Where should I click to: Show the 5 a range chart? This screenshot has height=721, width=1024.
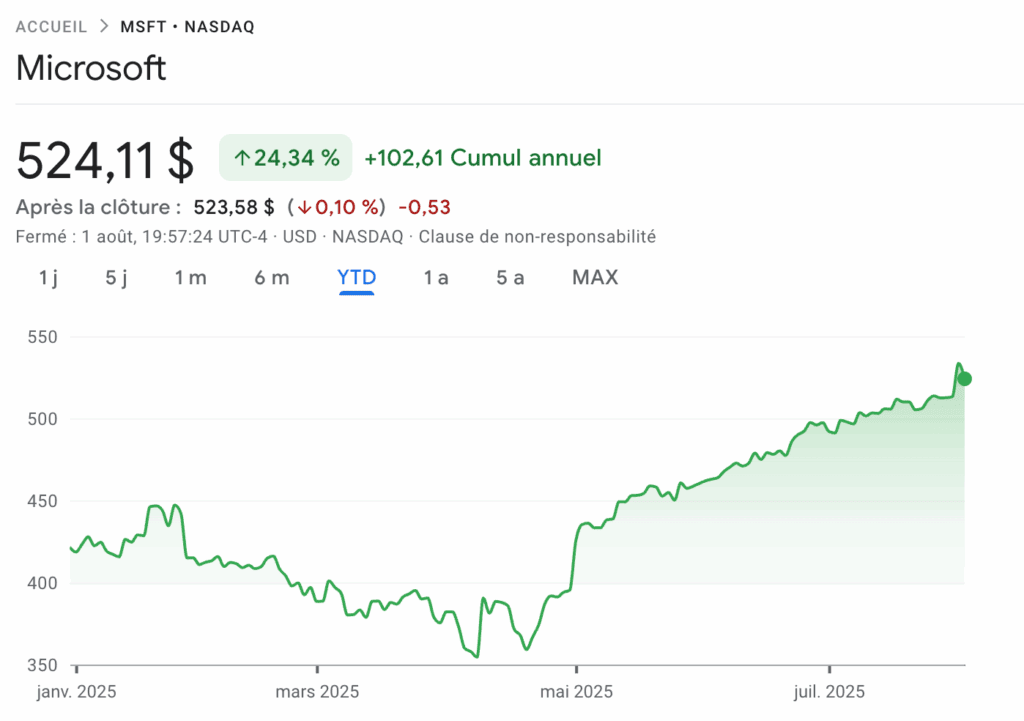510,278
